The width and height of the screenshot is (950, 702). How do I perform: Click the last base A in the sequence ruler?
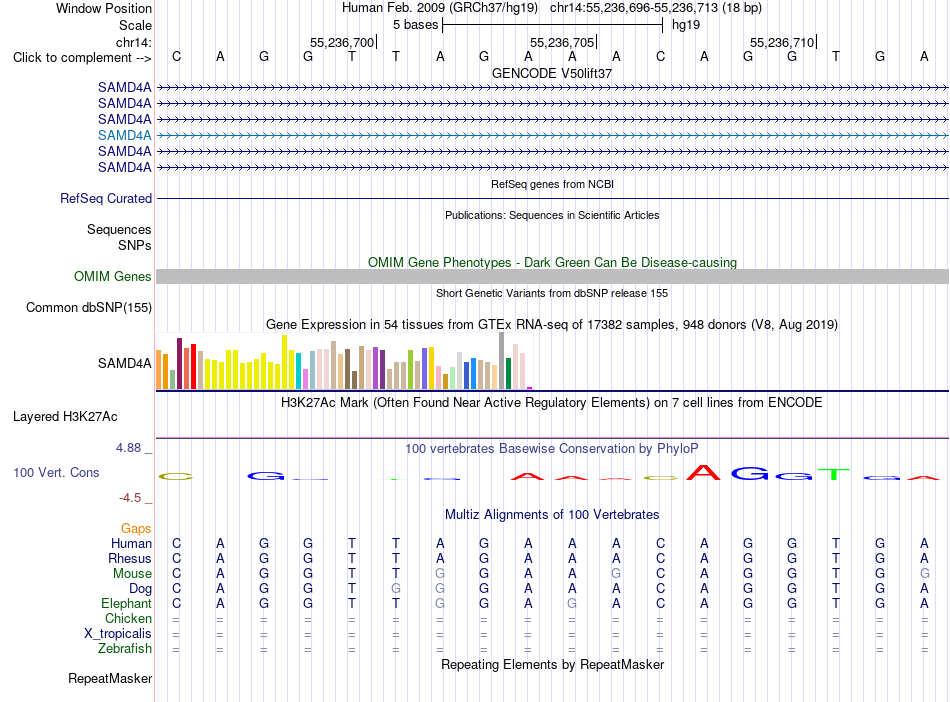coord(924,56)
